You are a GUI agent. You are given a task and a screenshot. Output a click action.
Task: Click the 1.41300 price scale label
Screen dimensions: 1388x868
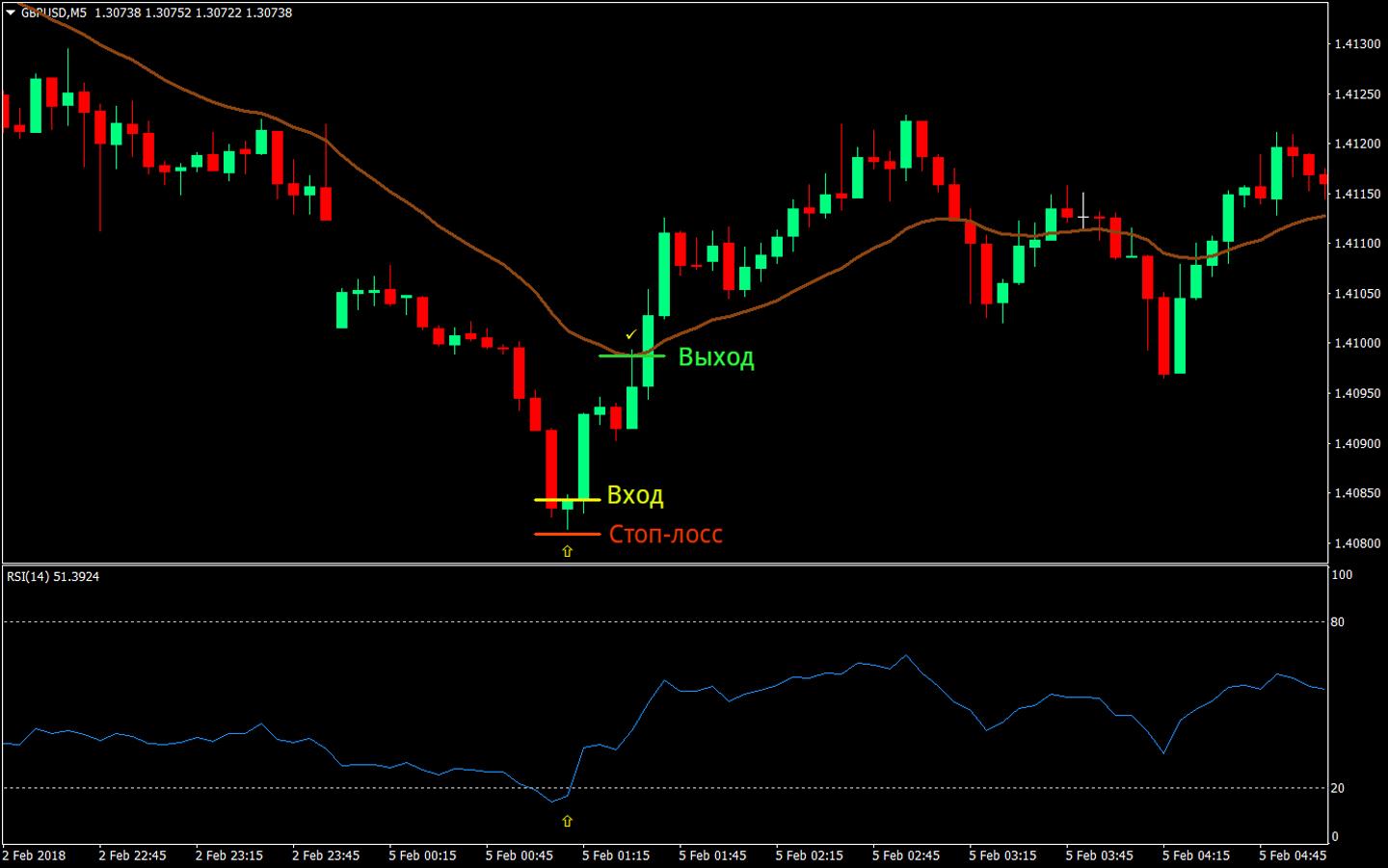click(1356, 44)
